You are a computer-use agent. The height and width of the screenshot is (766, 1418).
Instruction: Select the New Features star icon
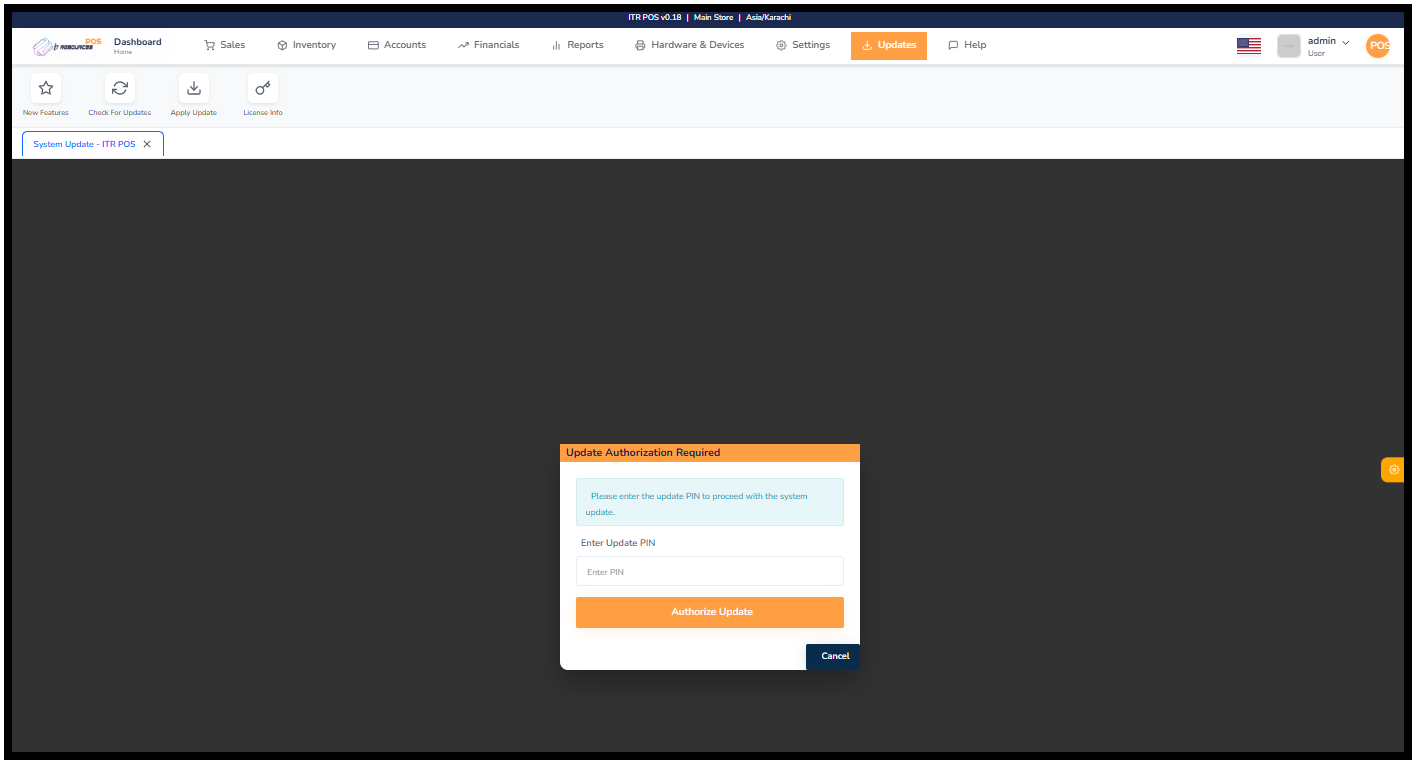[x=45, y=88]
